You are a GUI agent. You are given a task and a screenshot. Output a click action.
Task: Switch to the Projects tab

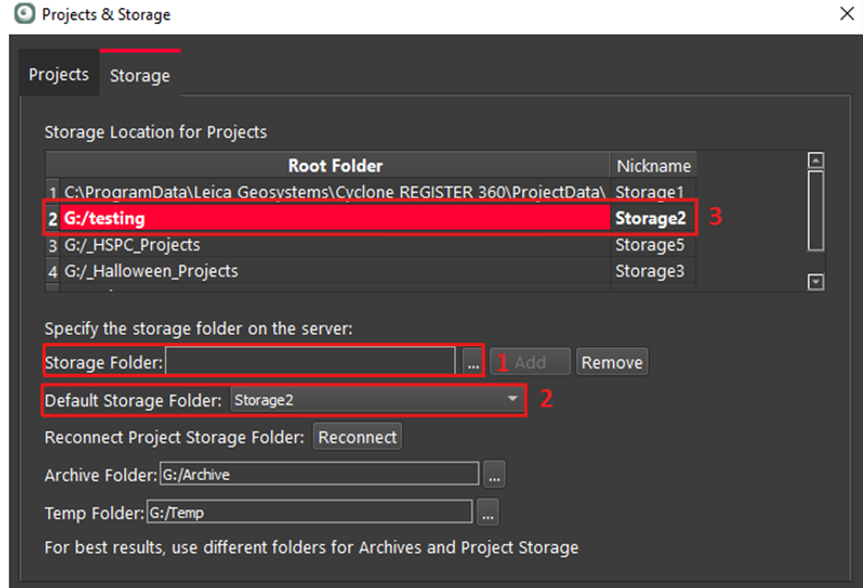(x=58, y=75)
